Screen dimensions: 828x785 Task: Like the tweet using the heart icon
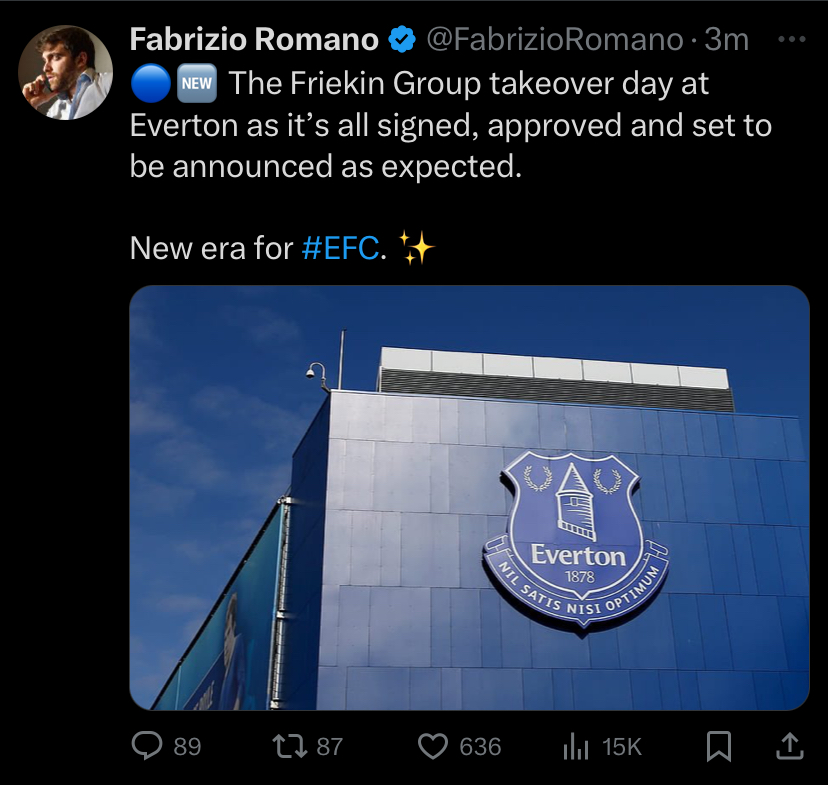click(432, 746)
